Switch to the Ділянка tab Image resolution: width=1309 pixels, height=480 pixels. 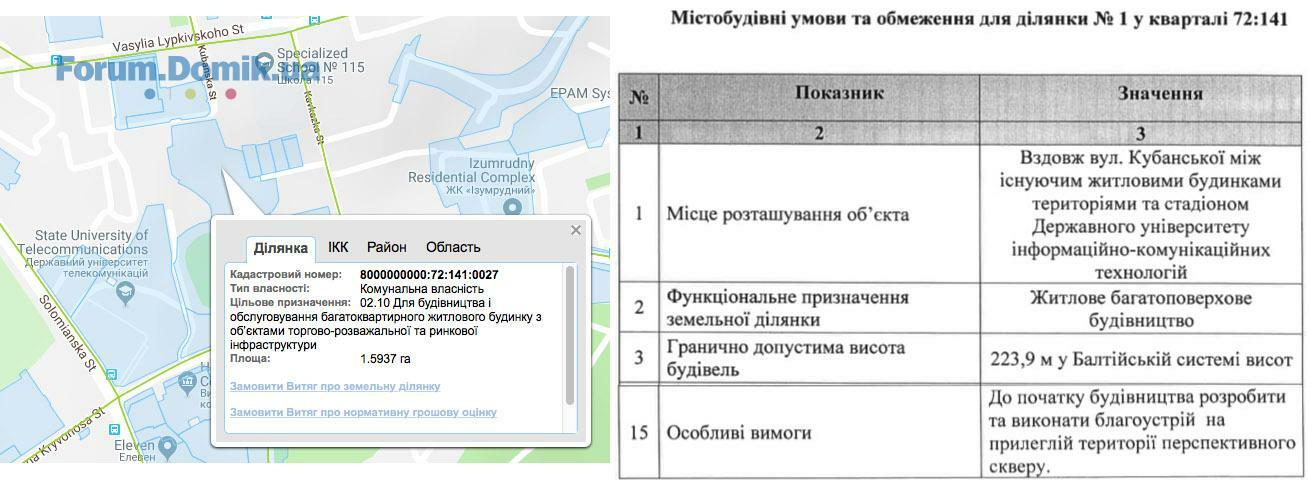click(x=281, y=248)
